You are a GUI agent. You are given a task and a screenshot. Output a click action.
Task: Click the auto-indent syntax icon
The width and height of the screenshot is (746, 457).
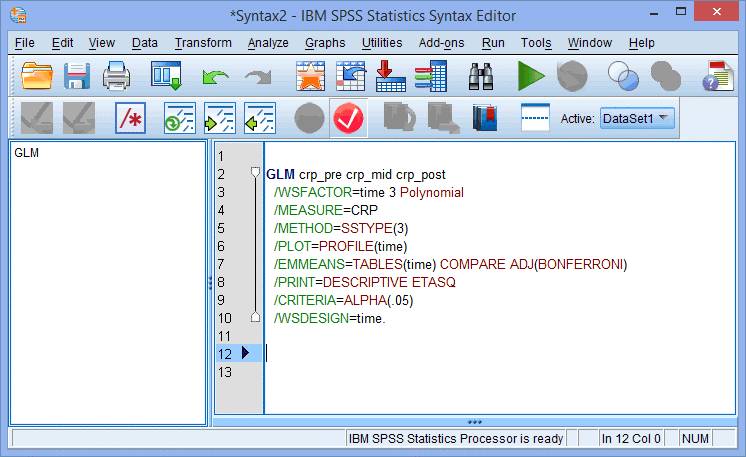click(x=179, y=118)
